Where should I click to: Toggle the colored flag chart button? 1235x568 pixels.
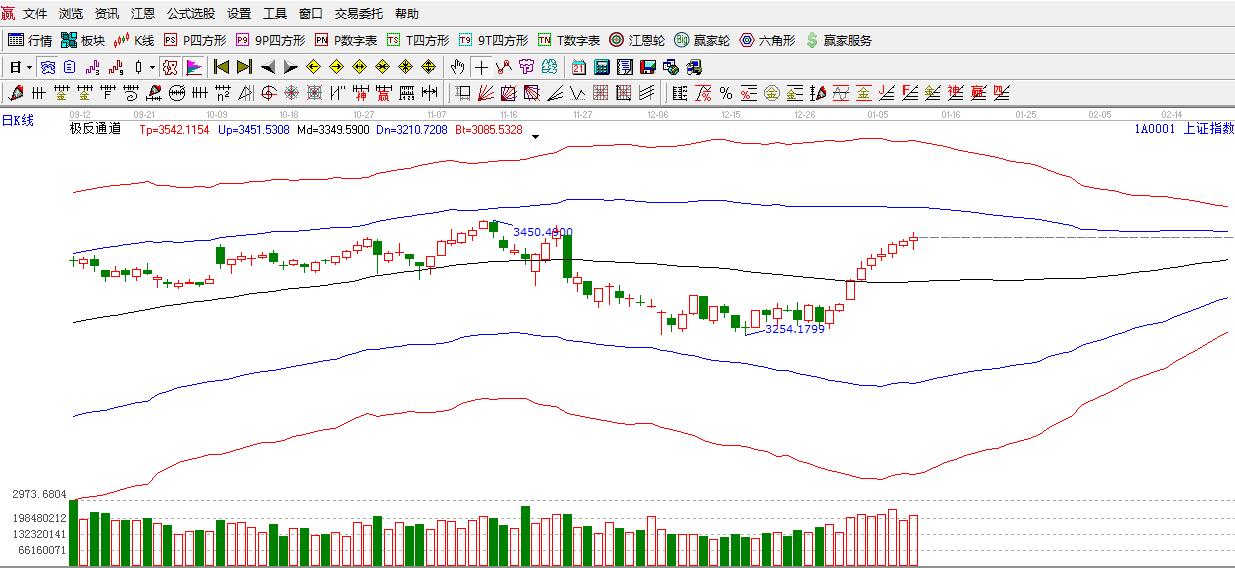[194, 67]
